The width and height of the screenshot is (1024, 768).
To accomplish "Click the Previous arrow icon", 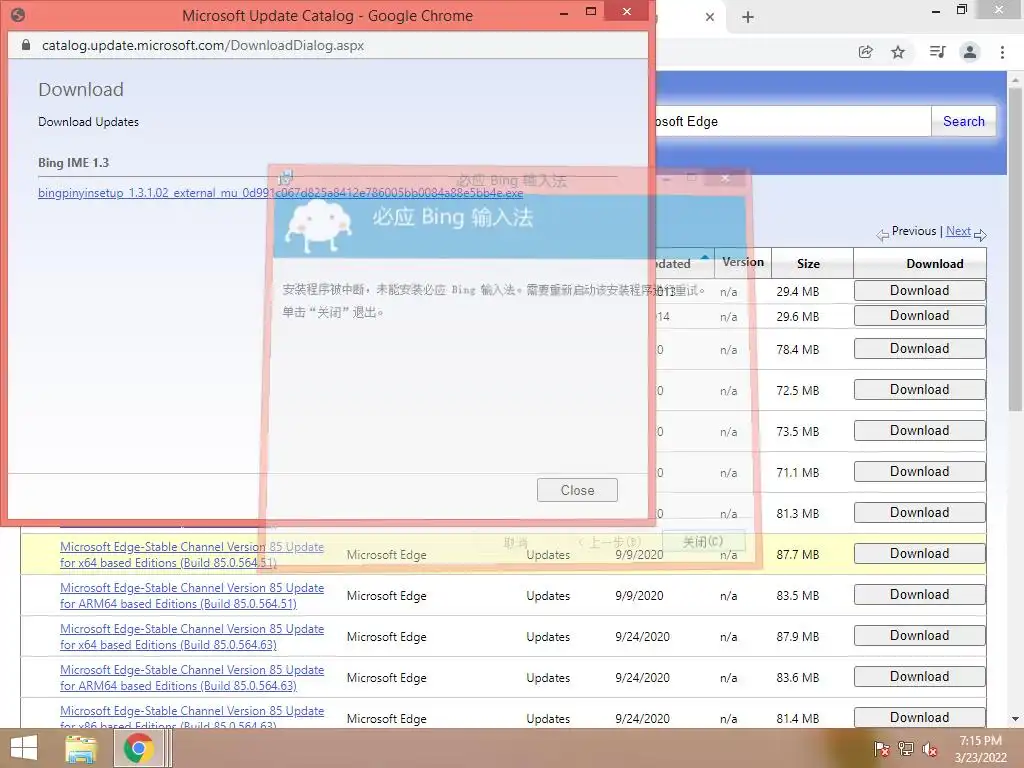I will [882, 235].
